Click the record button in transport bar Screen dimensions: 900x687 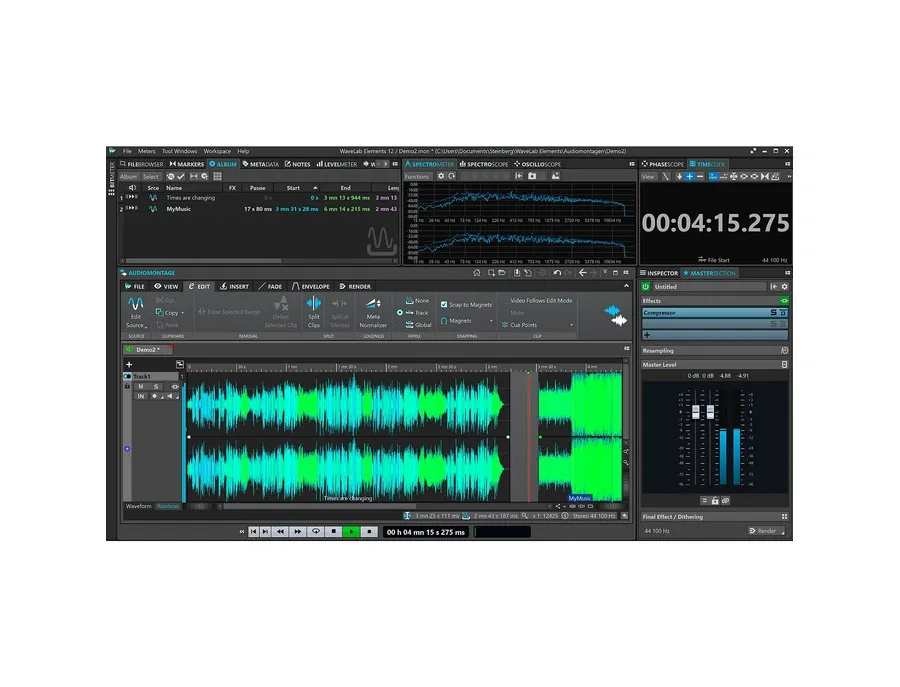point(369,532)
